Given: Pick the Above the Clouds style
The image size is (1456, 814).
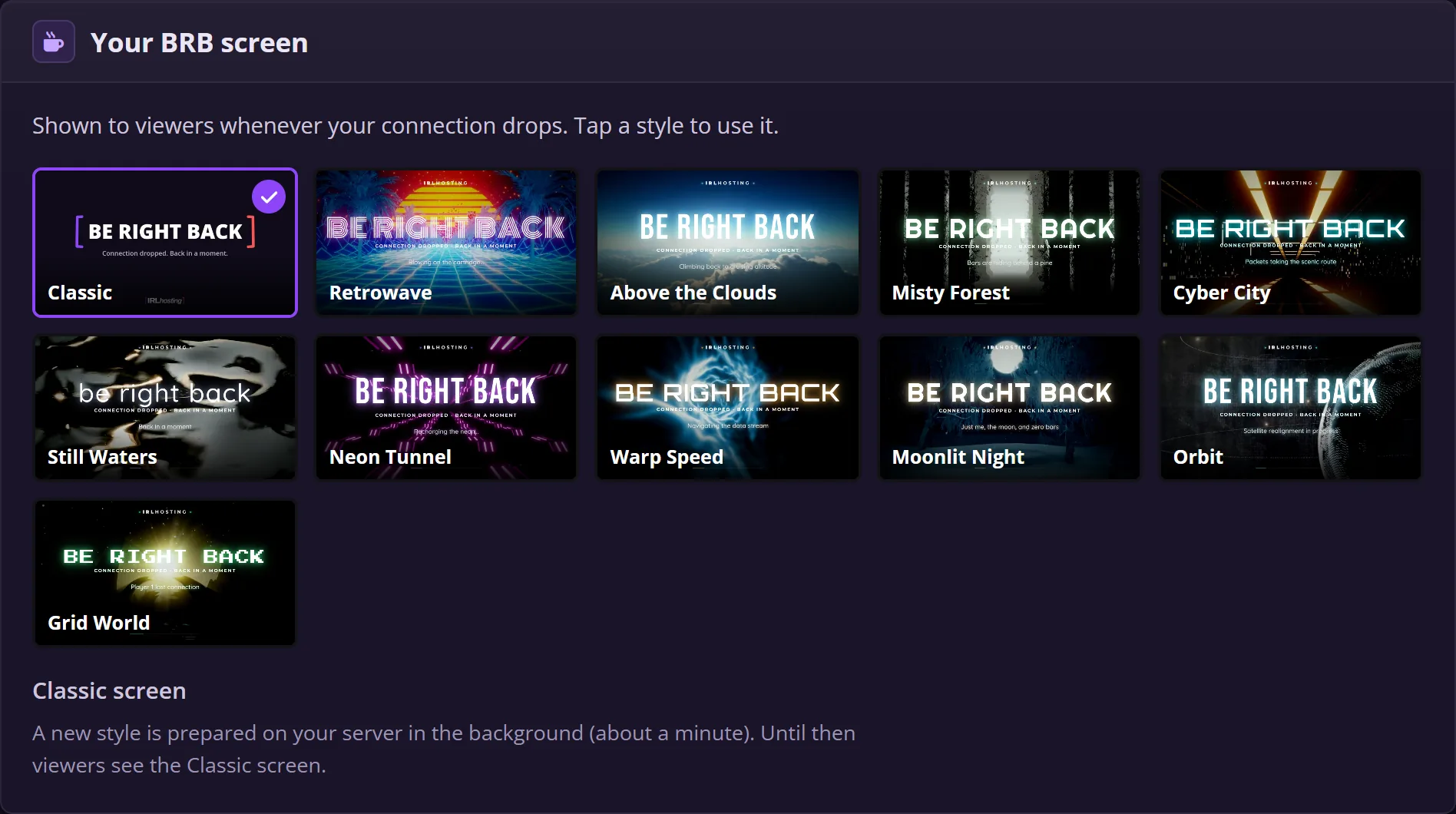Looking at the screenshot, I should 728,243.
